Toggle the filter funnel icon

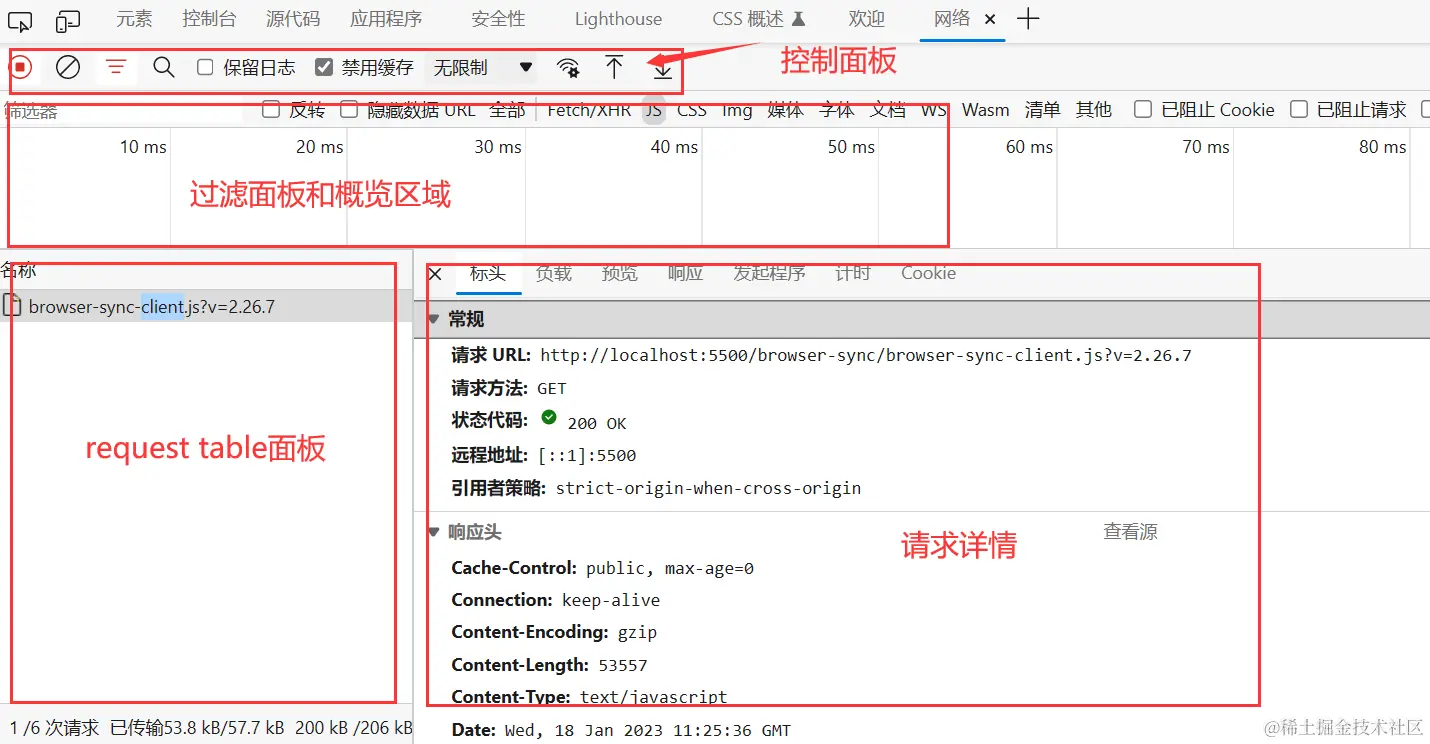click(x=116, y=67)
